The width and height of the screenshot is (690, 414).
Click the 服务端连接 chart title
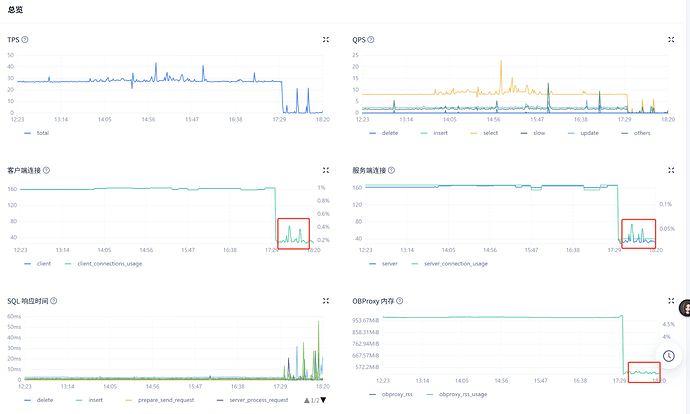(369, 170)
